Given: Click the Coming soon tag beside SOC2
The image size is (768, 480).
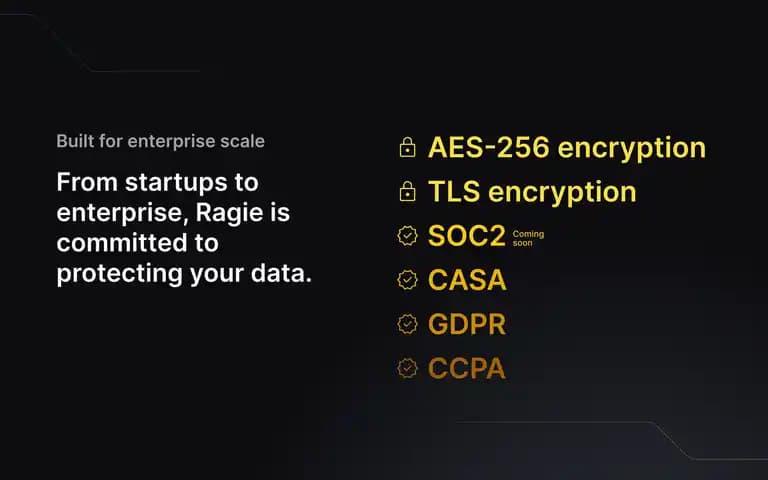Looking at the screenshot, I should click(528, 238).
